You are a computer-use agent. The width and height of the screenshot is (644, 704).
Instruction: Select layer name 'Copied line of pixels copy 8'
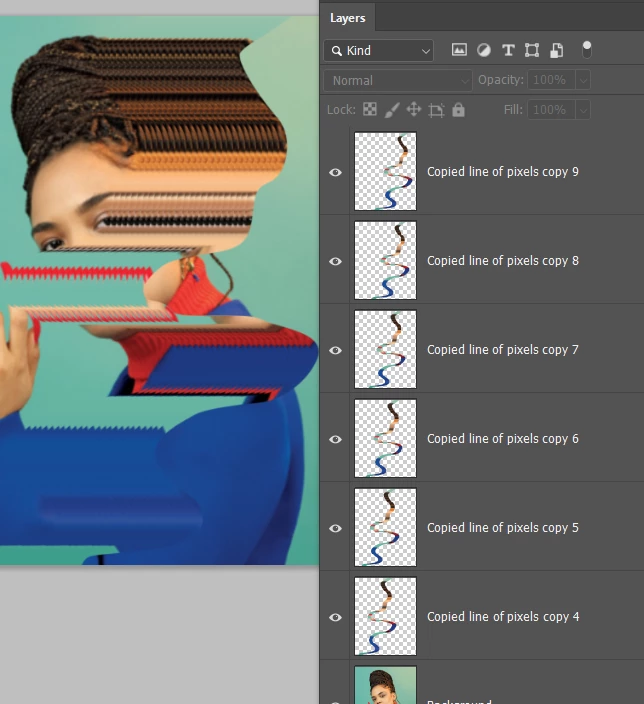click(x=503, y=261)
